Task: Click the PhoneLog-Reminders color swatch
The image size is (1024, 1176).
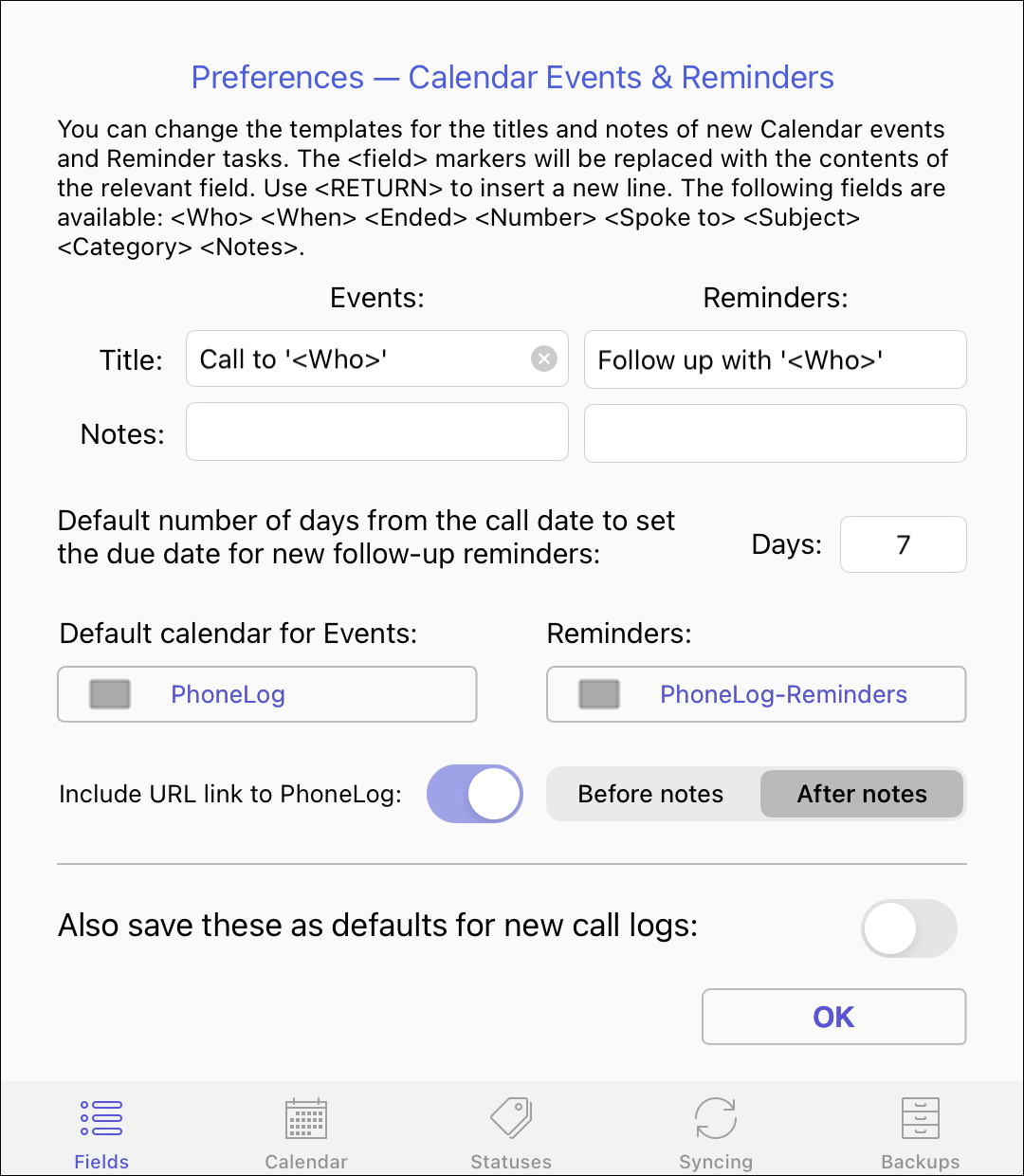Action: tap(599, 694)
